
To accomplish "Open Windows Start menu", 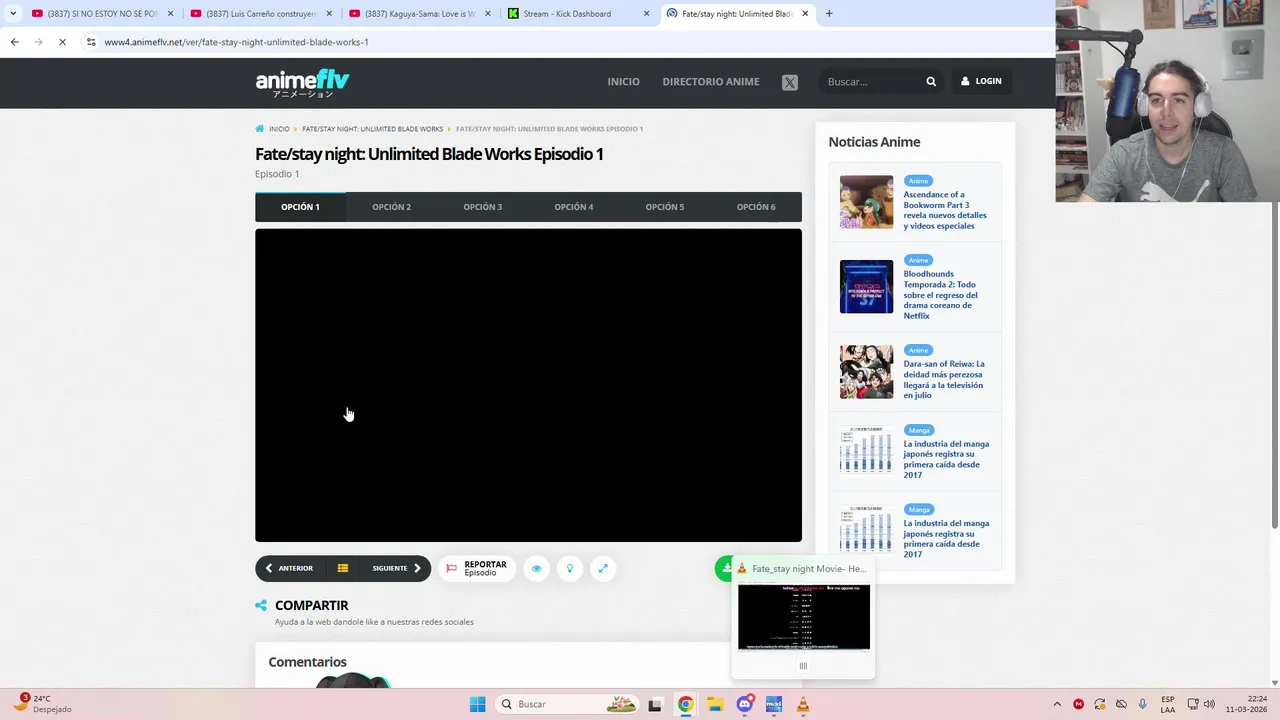I will (477, 704).
